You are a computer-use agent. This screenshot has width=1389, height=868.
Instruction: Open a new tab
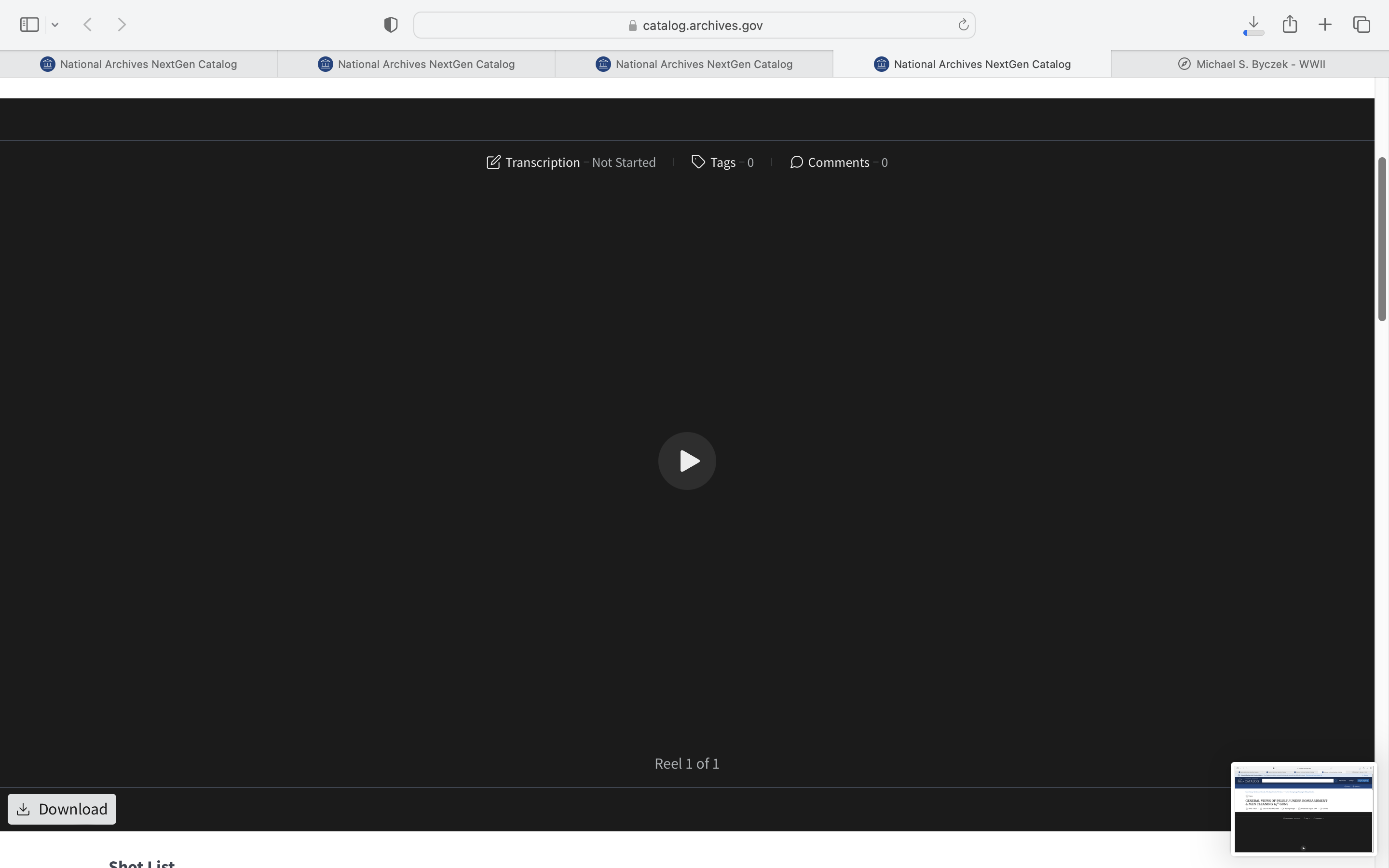click(x=1325, y=25)
